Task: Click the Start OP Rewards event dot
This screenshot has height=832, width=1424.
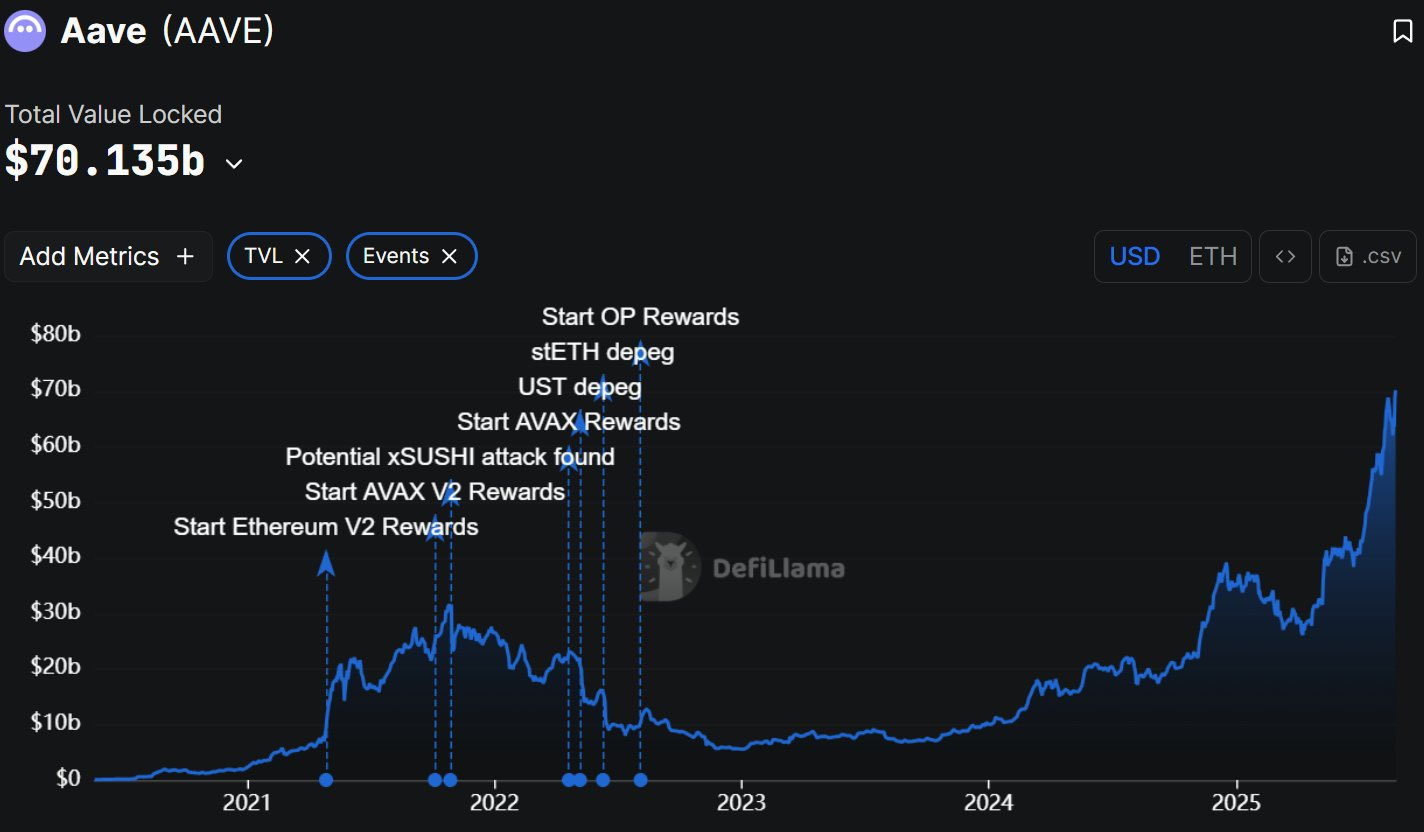Action: coord(640,780)
